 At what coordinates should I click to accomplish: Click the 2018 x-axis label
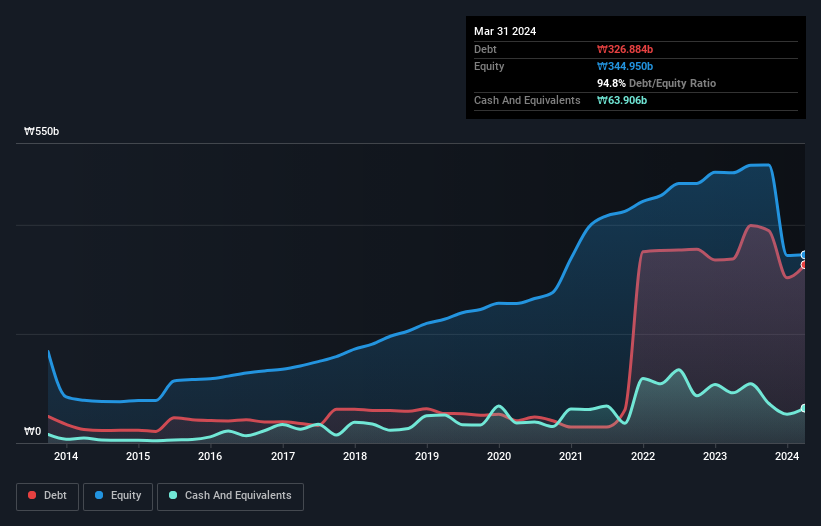[354, 457]
